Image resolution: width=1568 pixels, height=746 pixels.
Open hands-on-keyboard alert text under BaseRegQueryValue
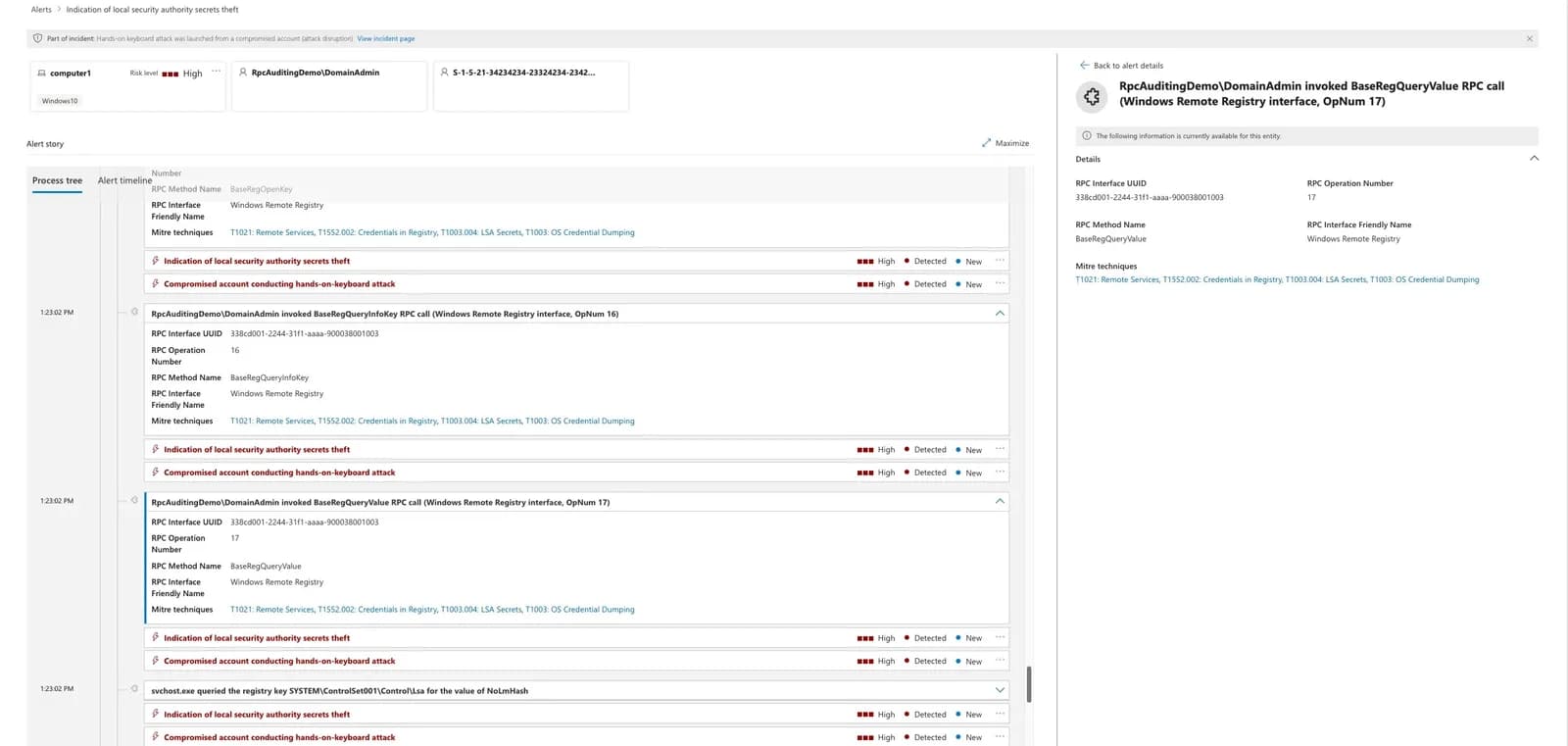tap(279, 661)
